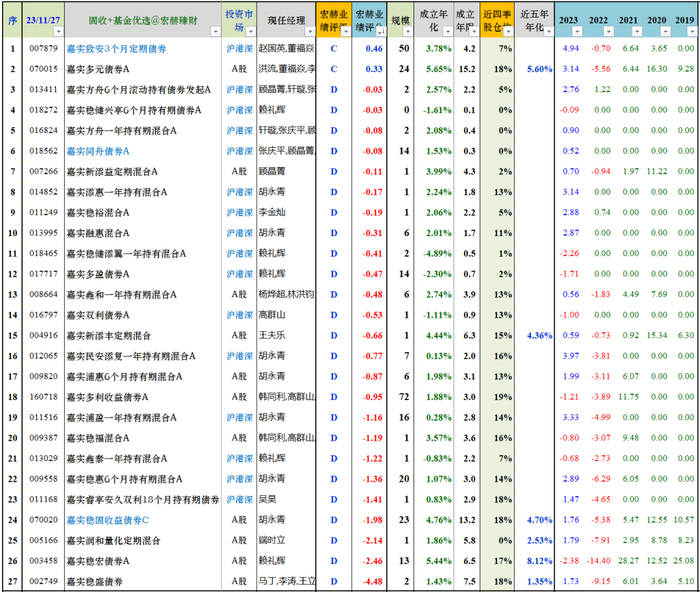Select the 4.36% five-year annualized cell
700x592 pixels.
535,336
